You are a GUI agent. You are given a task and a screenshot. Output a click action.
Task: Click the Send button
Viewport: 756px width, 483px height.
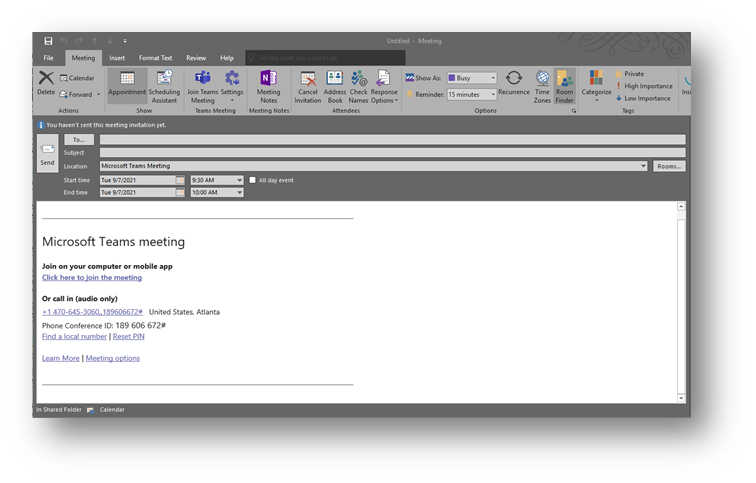pyautogui.click(x=47, y=154)
